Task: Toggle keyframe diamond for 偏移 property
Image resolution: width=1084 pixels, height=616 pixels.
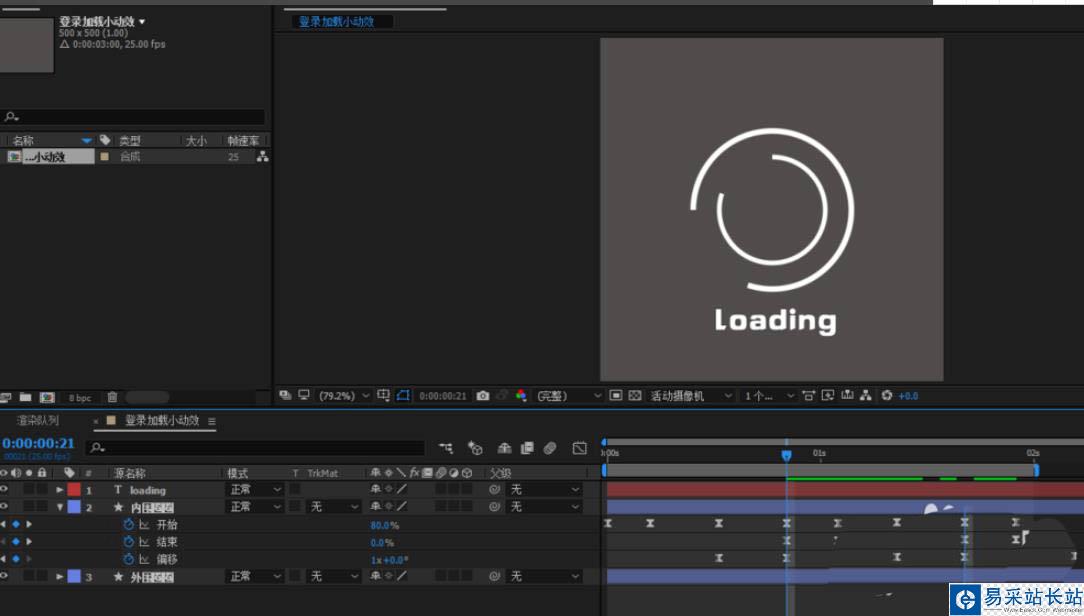Action: [x=16, y=559]
